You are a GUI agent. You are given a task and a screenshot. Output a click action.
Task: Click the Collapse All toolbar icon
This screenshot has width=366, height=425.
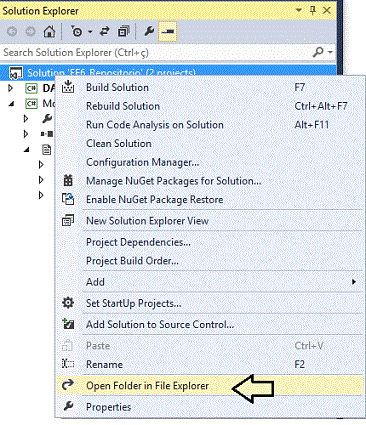(x=124, y=32)
